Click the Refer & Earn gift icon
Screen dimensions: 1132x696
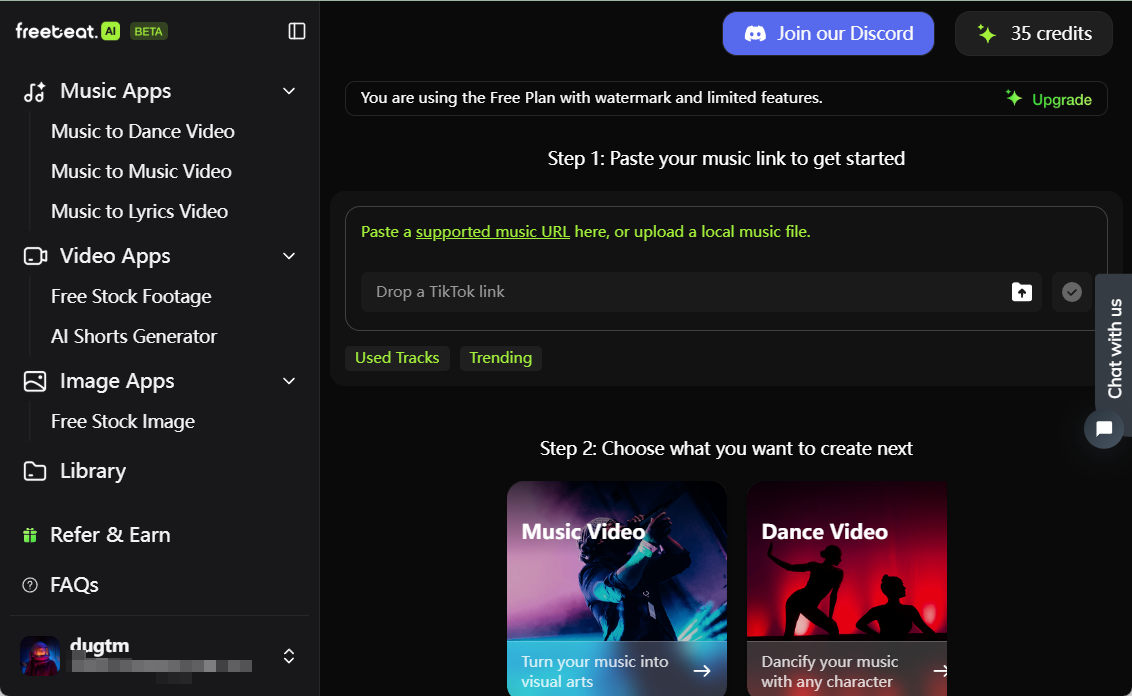coord(30,534)
